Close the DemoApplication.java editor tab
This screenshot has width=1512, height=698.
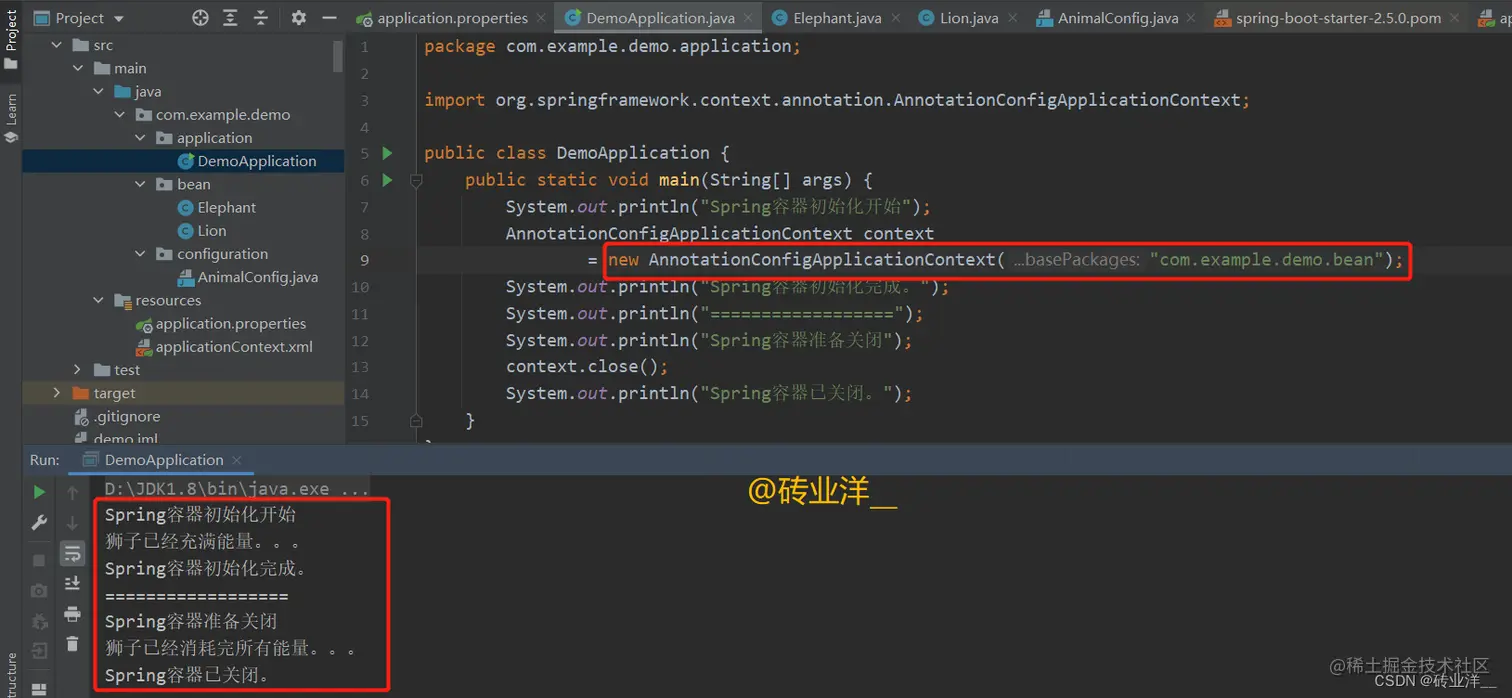[748, 18]
